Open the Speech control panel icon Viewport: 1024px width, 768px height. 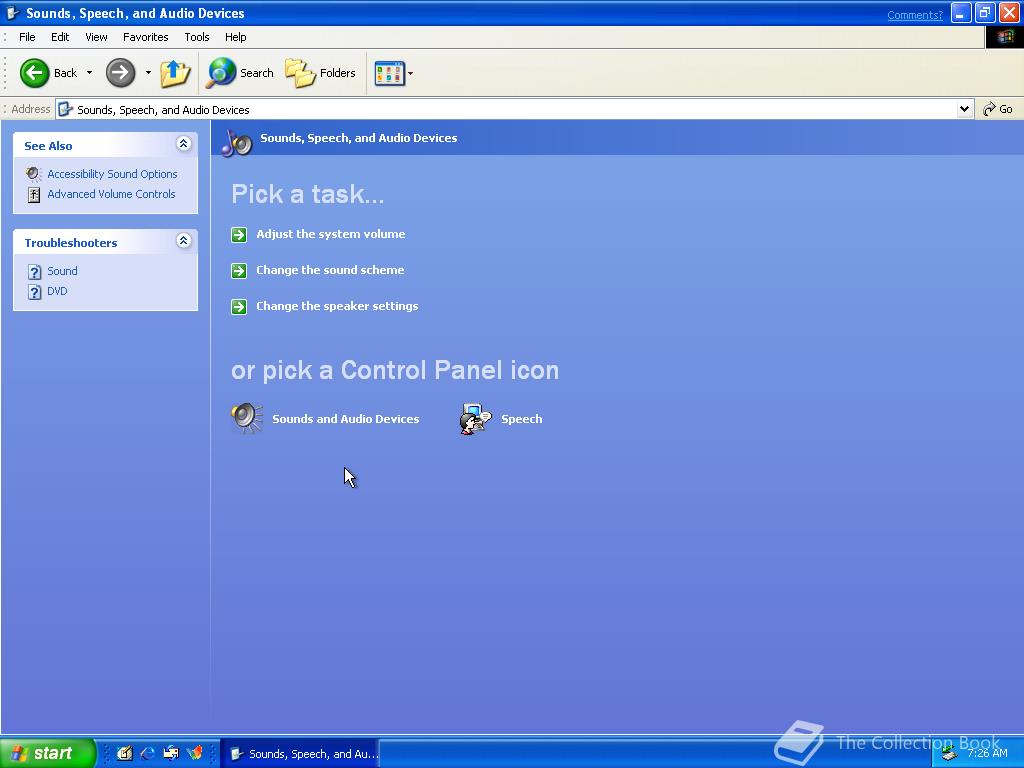tap(475, 419)
